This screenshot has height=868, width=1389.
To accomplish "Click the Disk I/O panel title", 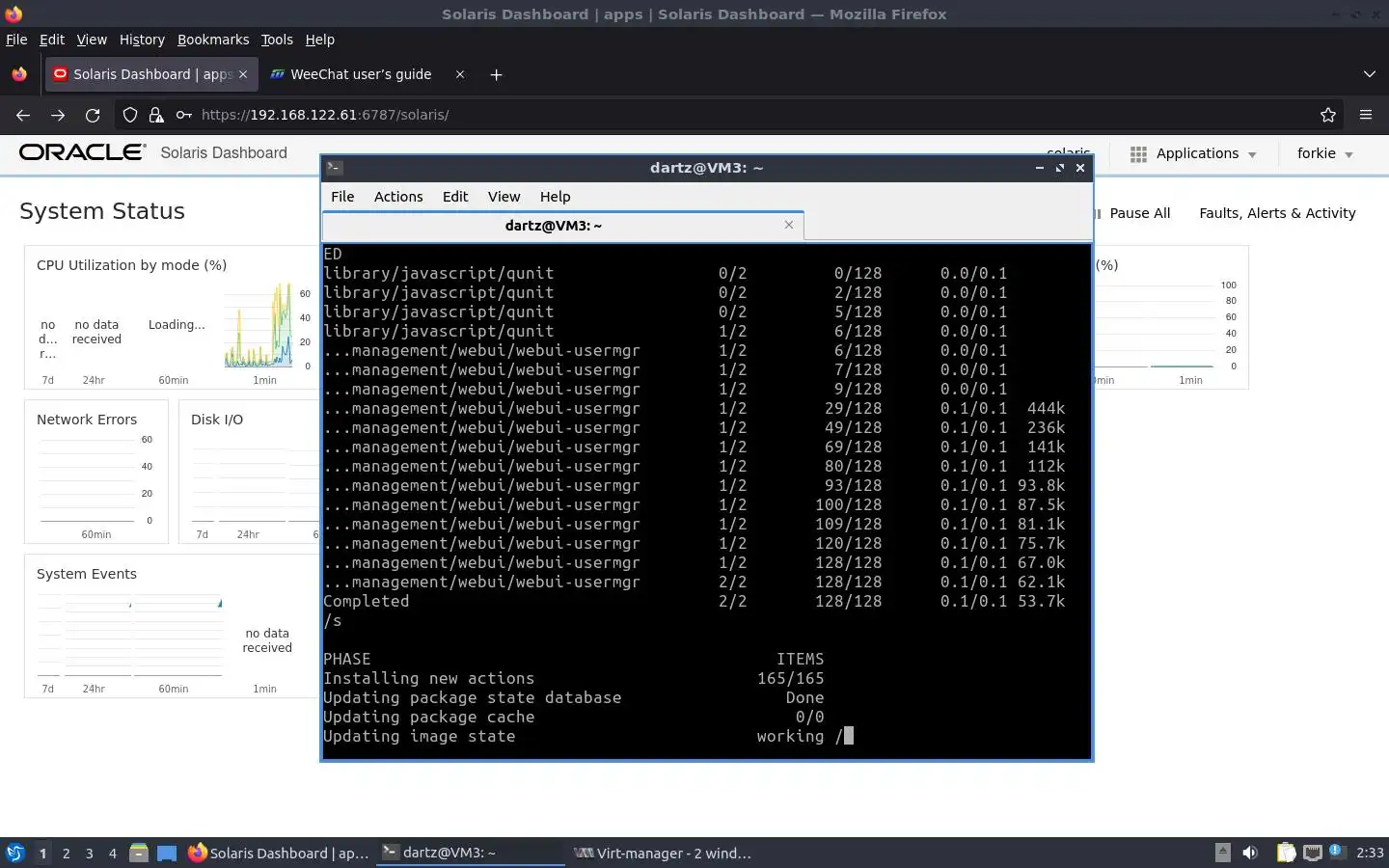I will (x=217, y=420).
